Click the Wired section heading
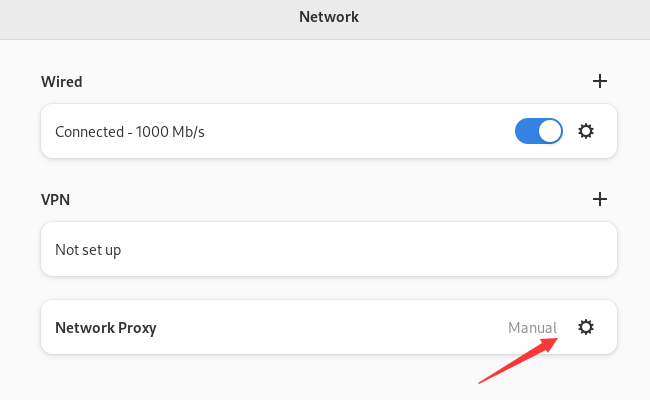650x400 pixels. (x=61, y=82)
